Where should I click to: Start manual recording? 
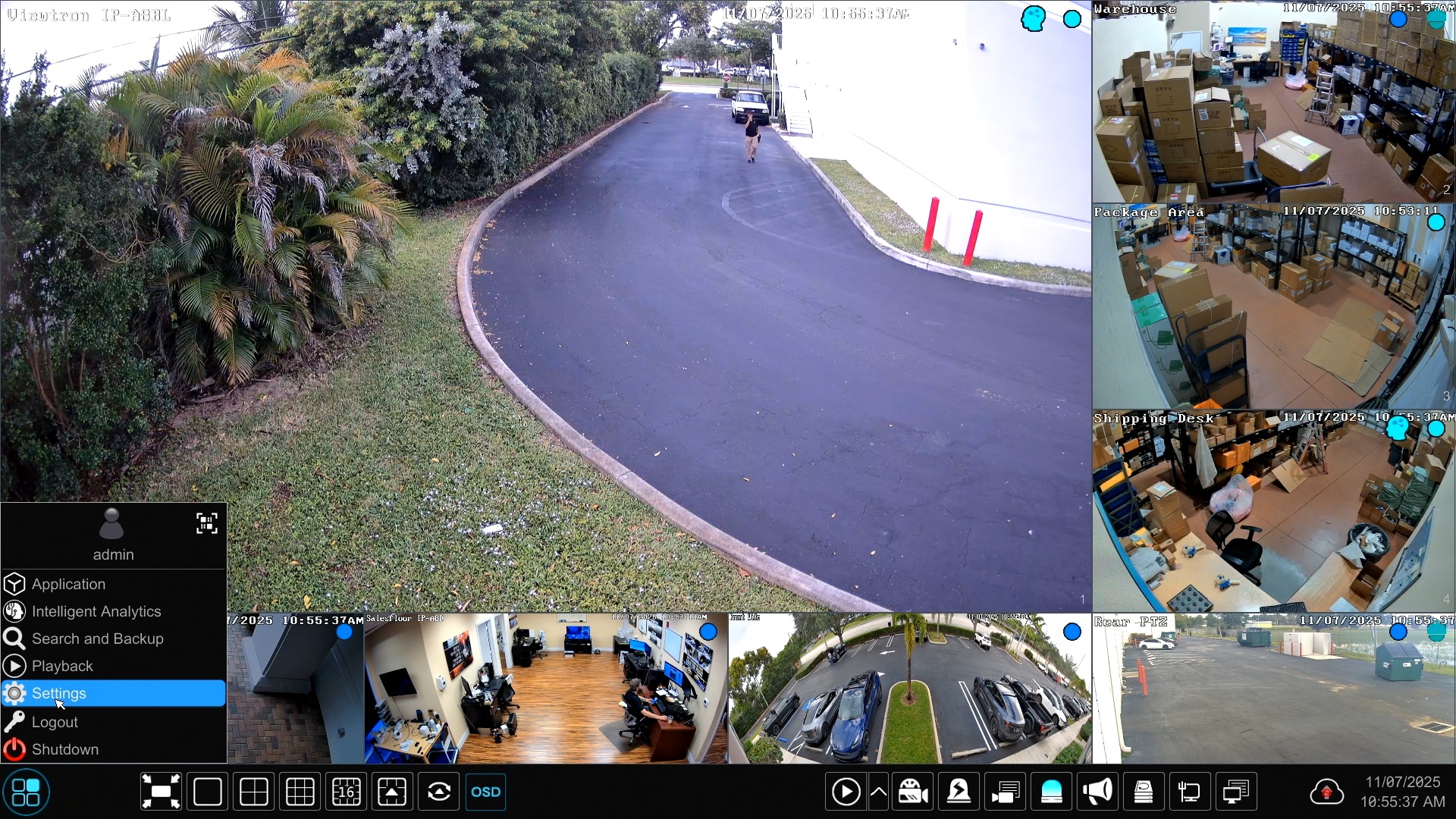913,792
